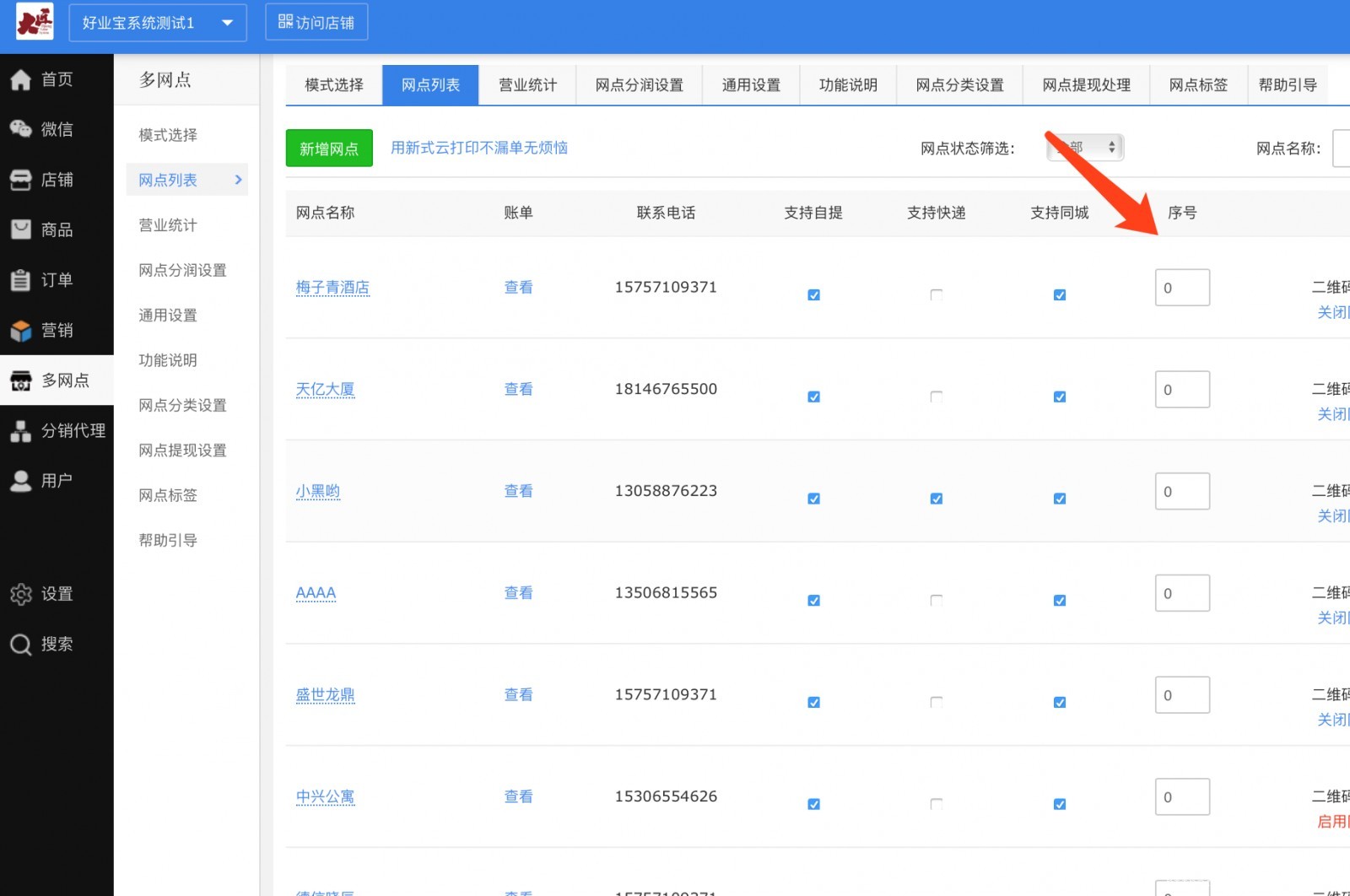
Task: Open the 盛世龙鼎 outlet link
Action: tap(325, 695)
